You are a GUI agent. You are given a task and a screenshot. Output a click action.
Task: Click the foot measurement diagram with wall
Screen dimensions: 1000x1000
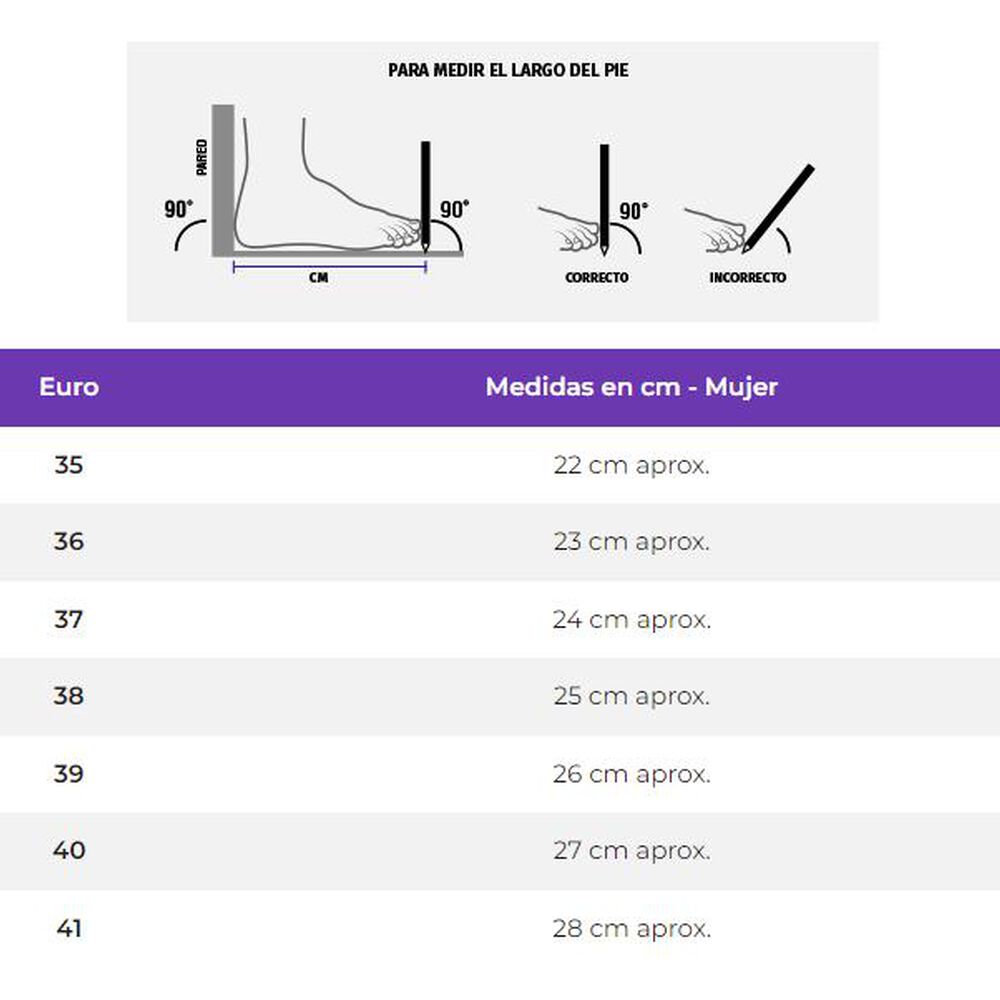point(320,190)
